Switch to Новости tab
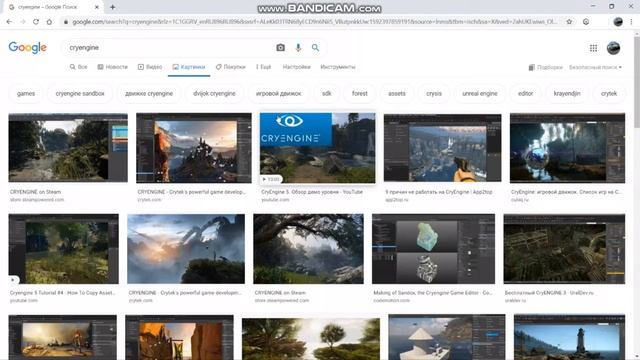Screen dimensions: 640x360 (113, 67)
